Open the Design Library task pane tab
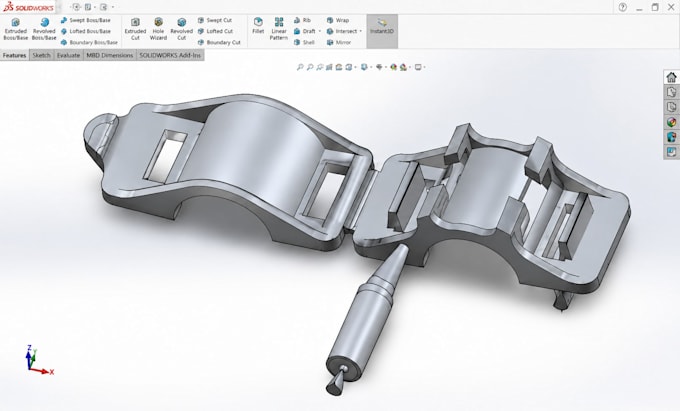Viewport: 680px width, 411px height. pyautogui.click(x=671, y=92)
